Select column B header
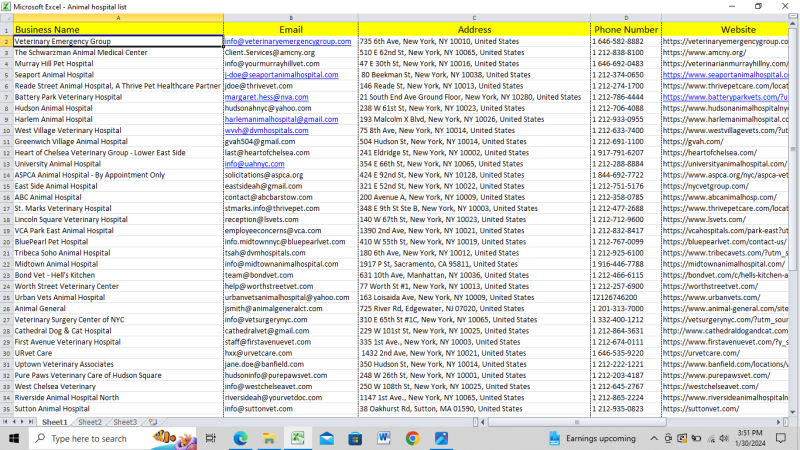The height and width of the screenshot is (450, 800). click(x=291, y=18)
